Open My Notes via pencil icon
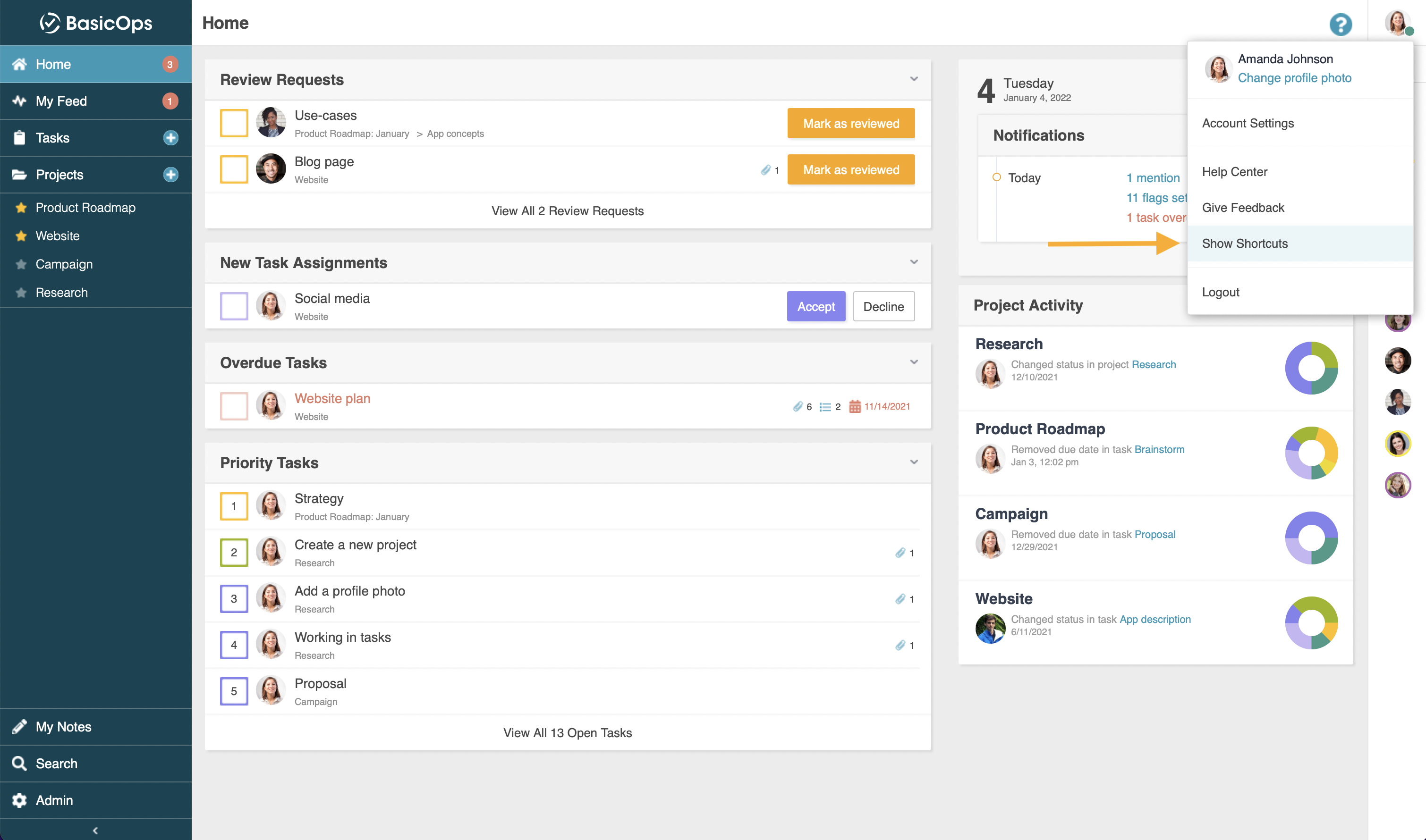The image size is (1426, 840). click(19, 726)
